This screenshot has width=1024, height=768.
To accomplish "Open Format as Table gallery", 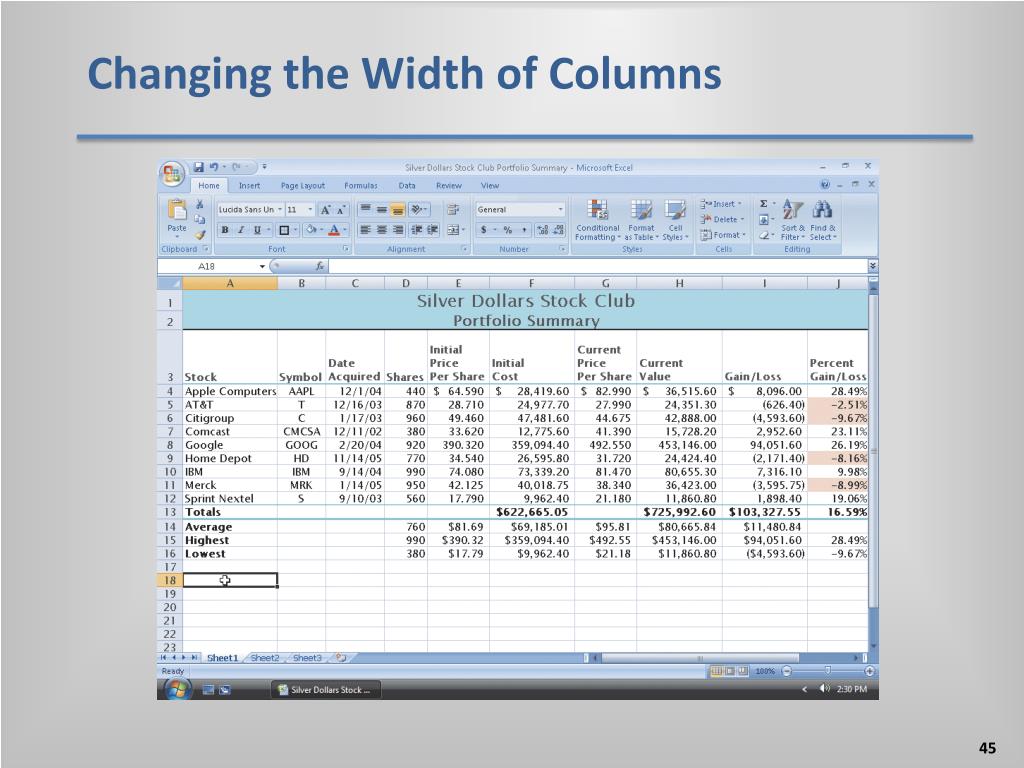I will (640, 220).
